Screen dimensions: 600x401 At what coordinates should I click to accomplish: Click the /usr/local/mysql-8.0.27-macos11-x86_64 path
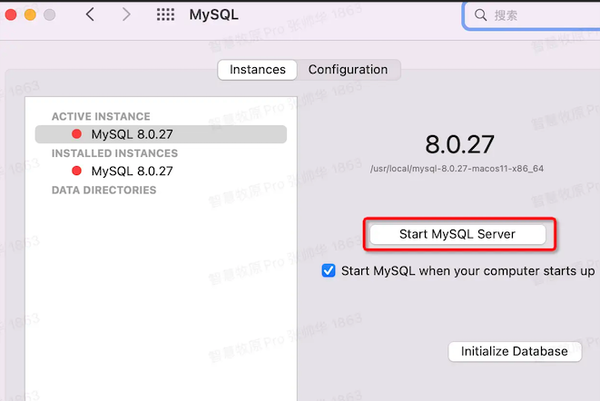tap(457, 169)
